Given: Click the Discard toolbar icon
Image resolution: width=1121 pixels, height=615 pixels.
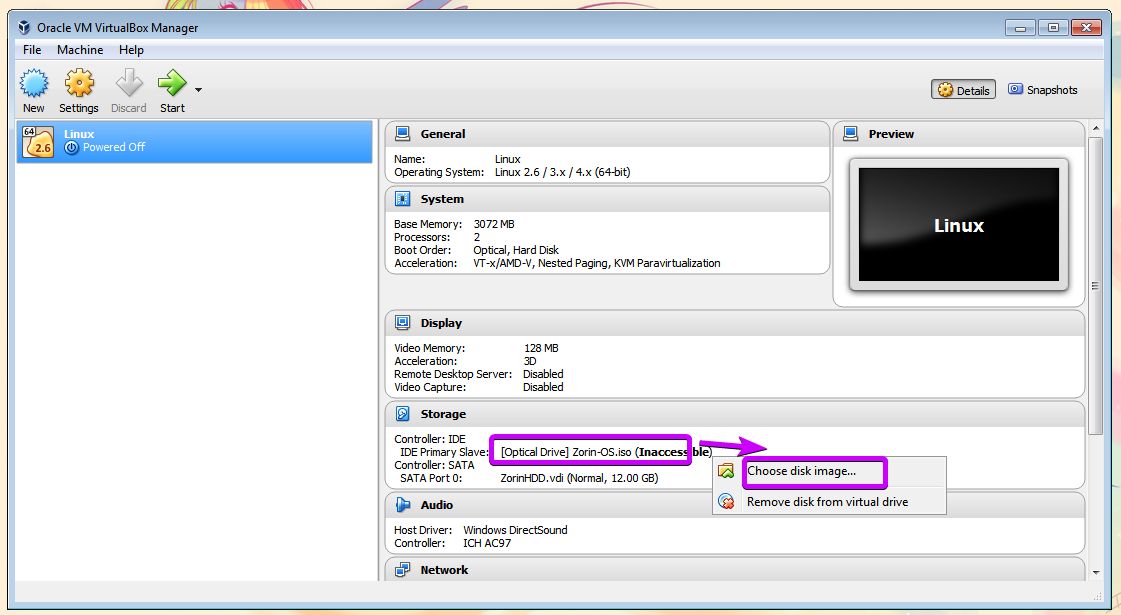Looking at the screenshot, I should click(129, 83).
